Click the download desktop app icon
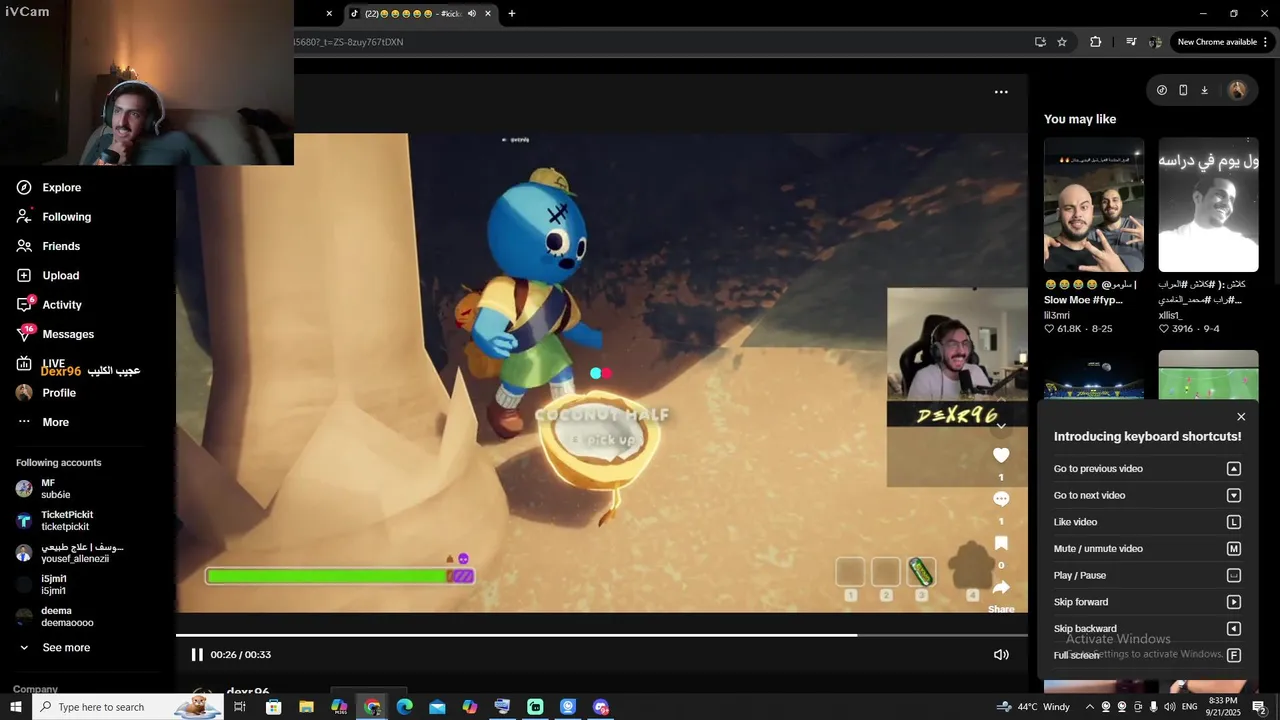 pos(1205,90)
